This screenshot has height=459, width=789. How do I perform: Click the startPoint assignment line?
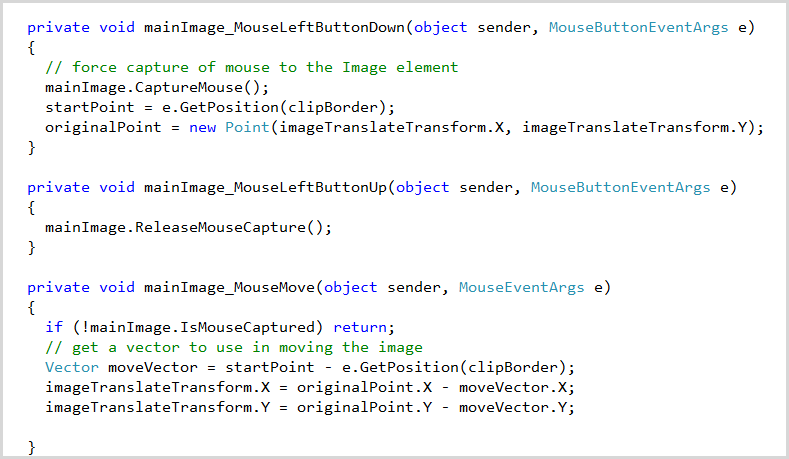pyautogui.click(x=220, y=107)
